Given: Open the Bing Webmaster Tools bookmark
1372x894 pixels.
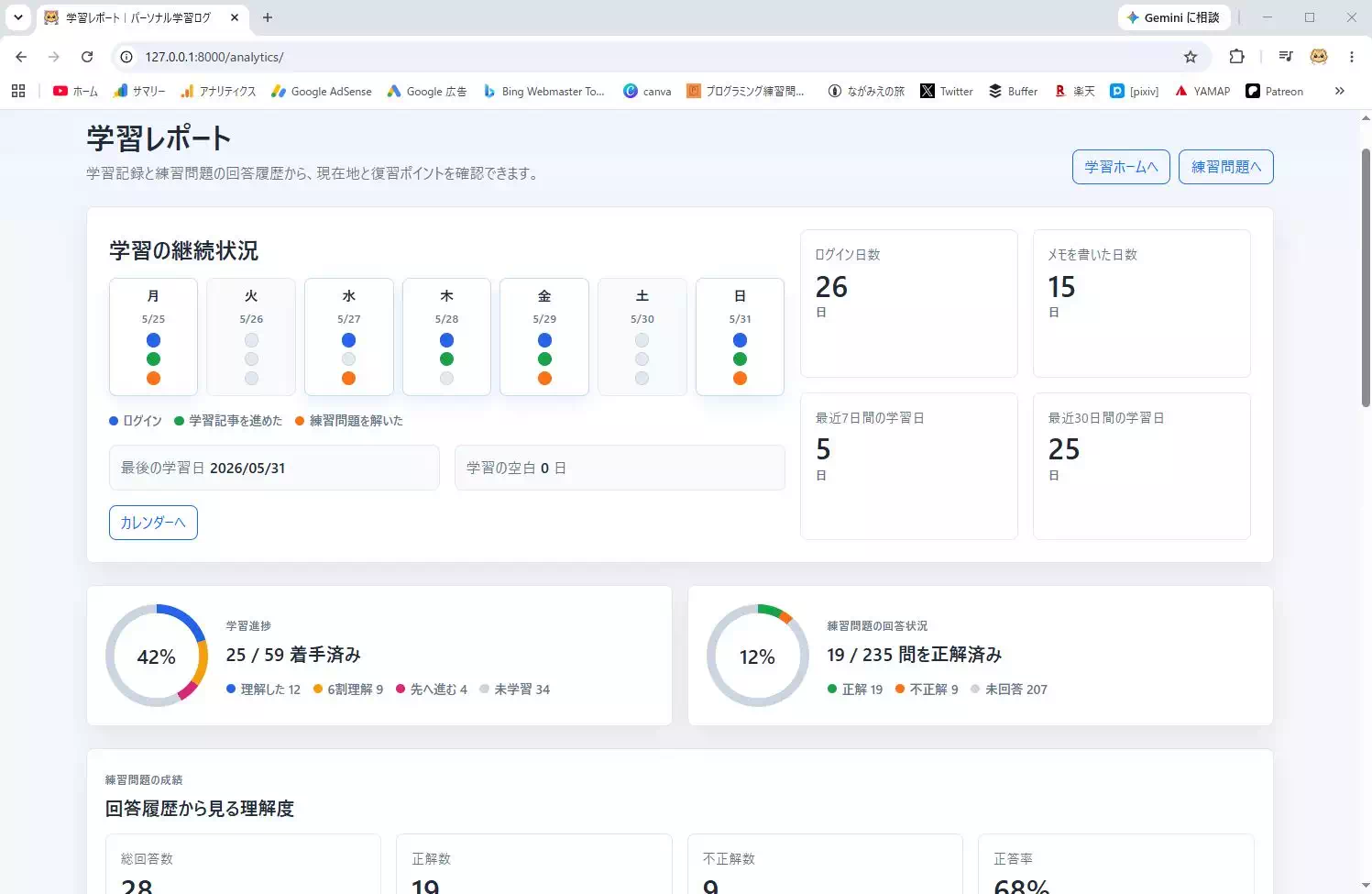Looking at the screenshot, I should click(x=543, y=91).
